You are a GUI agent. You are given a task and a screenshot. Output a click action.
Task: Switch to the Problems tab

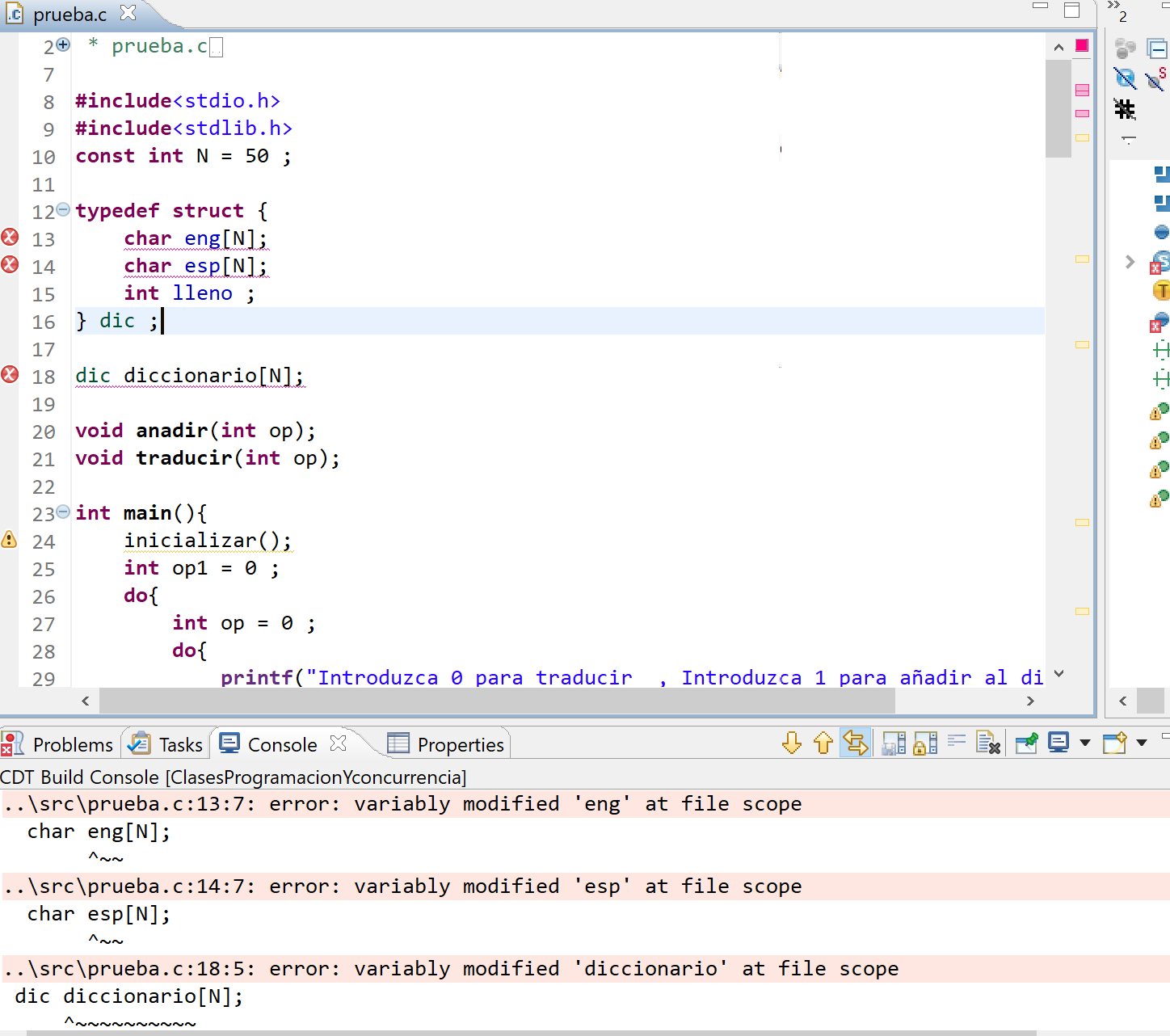(x=58, y=744)
